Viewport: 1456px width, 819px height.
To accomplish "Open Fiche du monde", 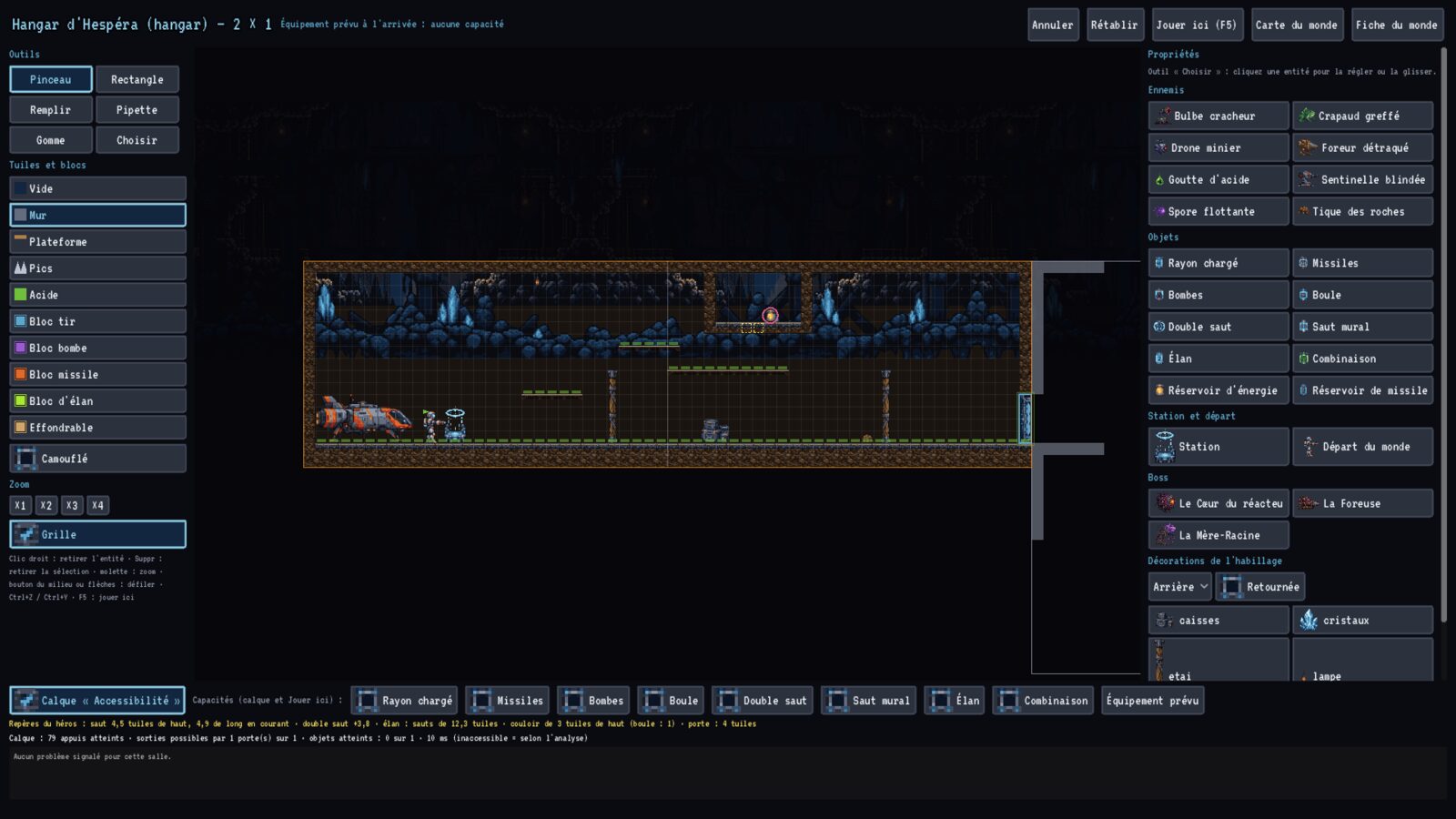I will [x=1397, y=25].
